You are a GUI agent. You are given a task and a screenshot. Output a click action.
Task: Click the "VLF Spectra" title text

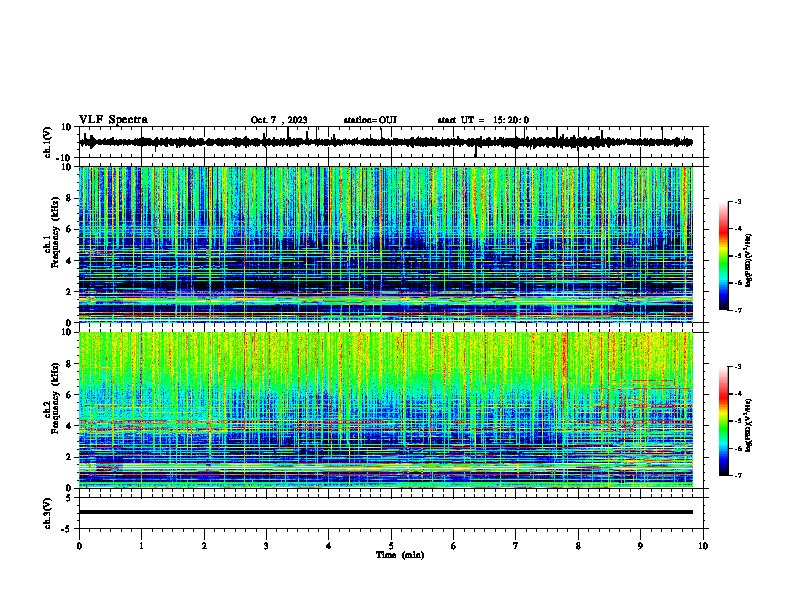[x=113, y=119]
